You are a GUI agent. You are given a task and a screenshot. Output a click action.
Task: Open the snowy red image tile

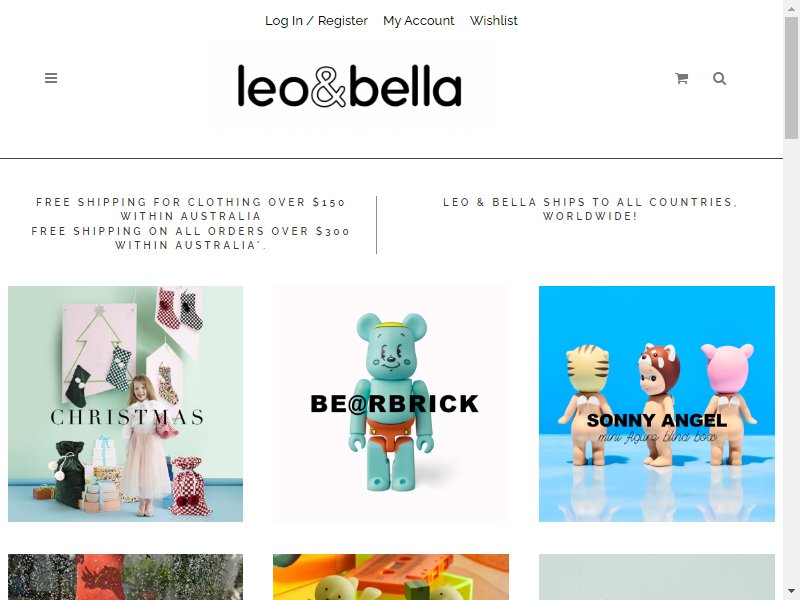(x=126, y=577)
